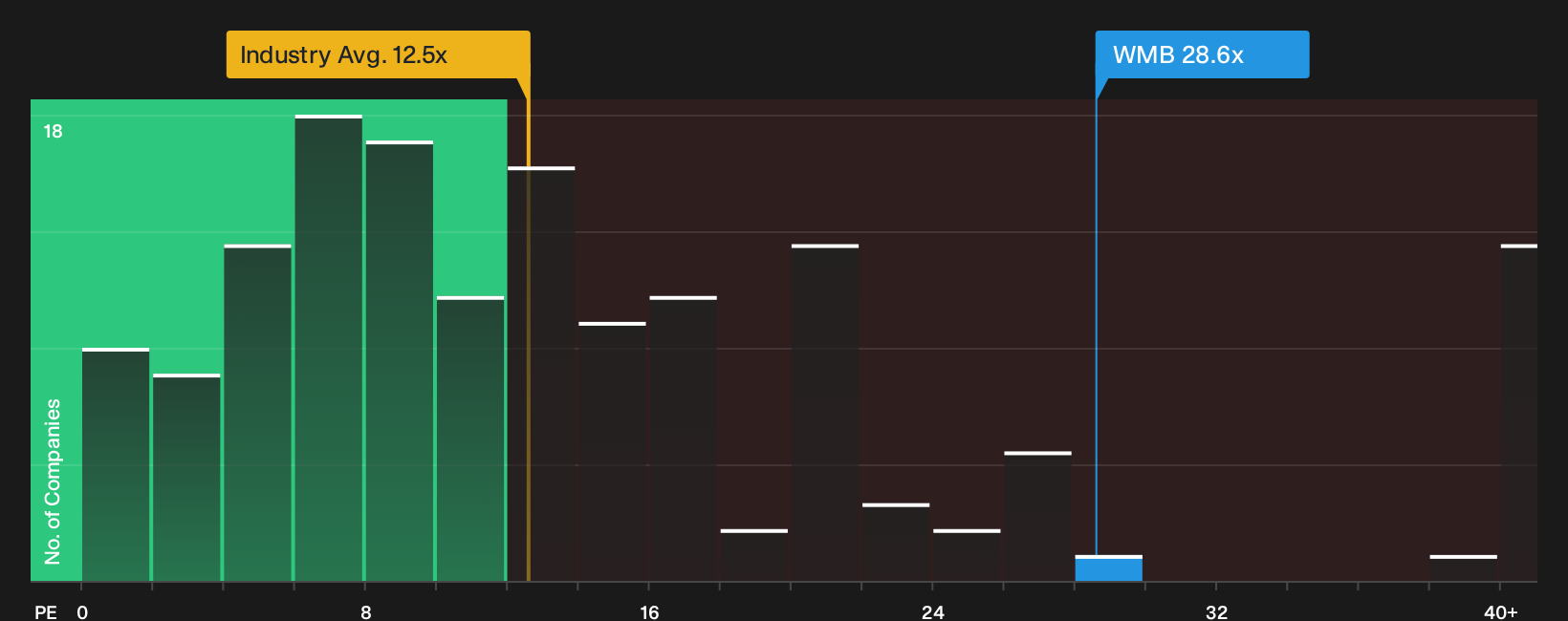The height and width of the screenshot is (621, 1568).
Task: Click the dark bar just after industry average line
Action: point(541,374)
